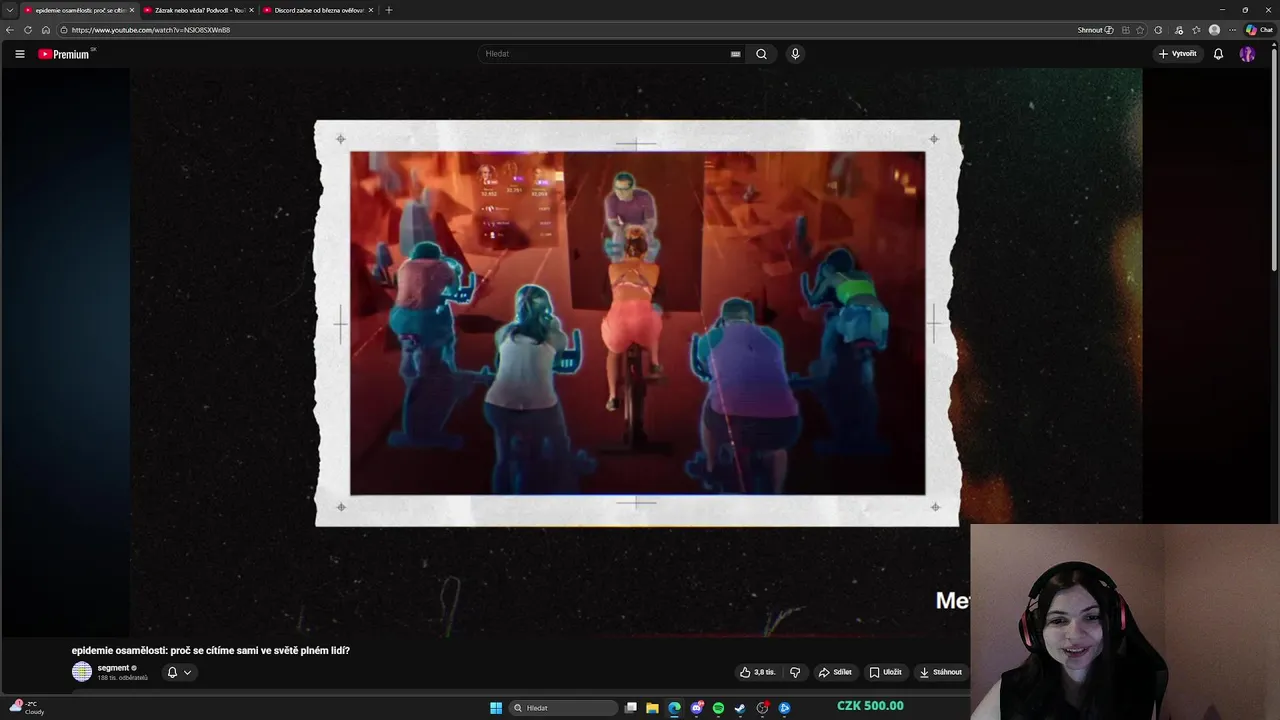The image size is (1280, 720).
Task: Open Edge settings and more menu
Action: 1232,30
